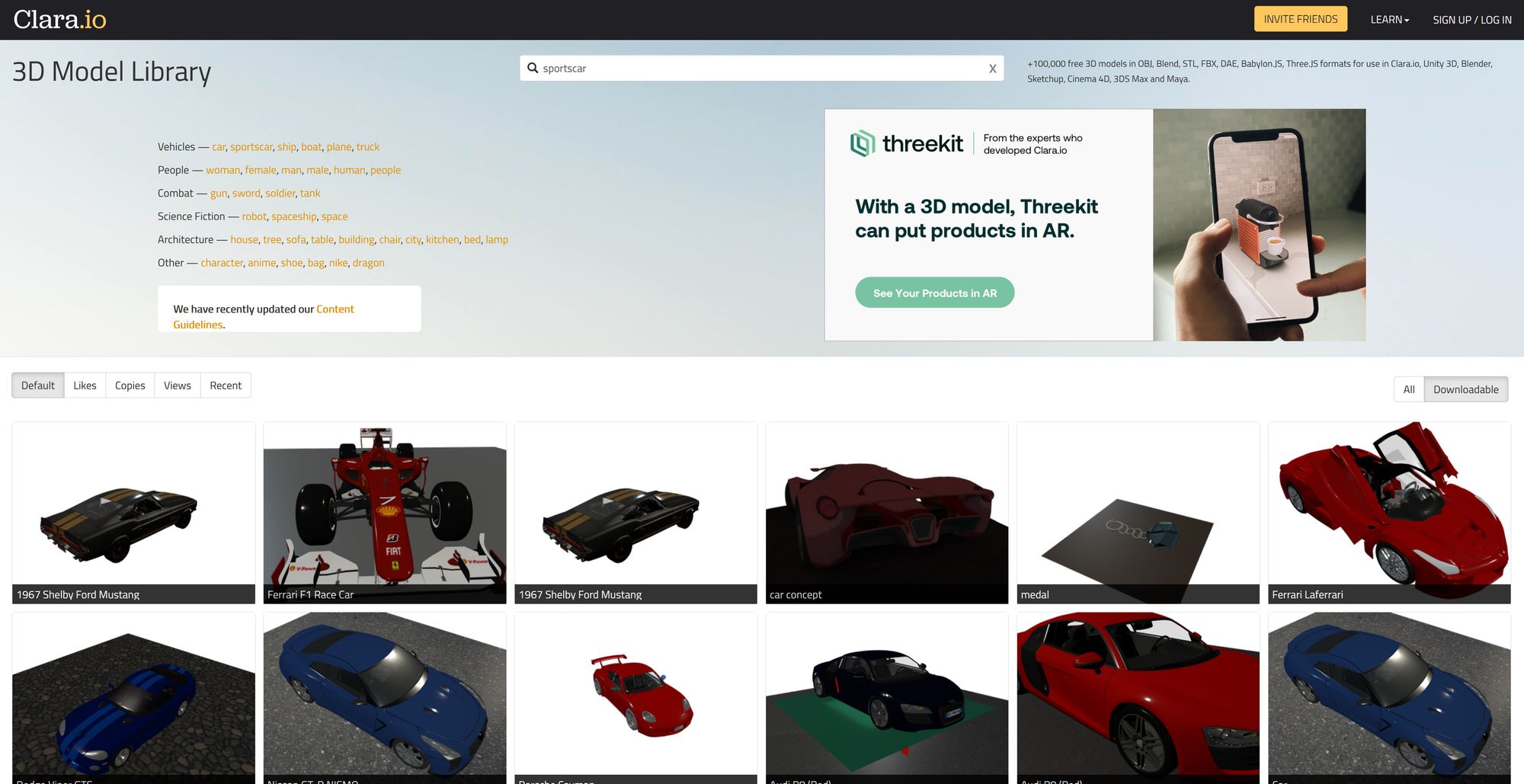Click the bag tag link
This screenshot has height=784, width=1524.
(x=316, y=263)
